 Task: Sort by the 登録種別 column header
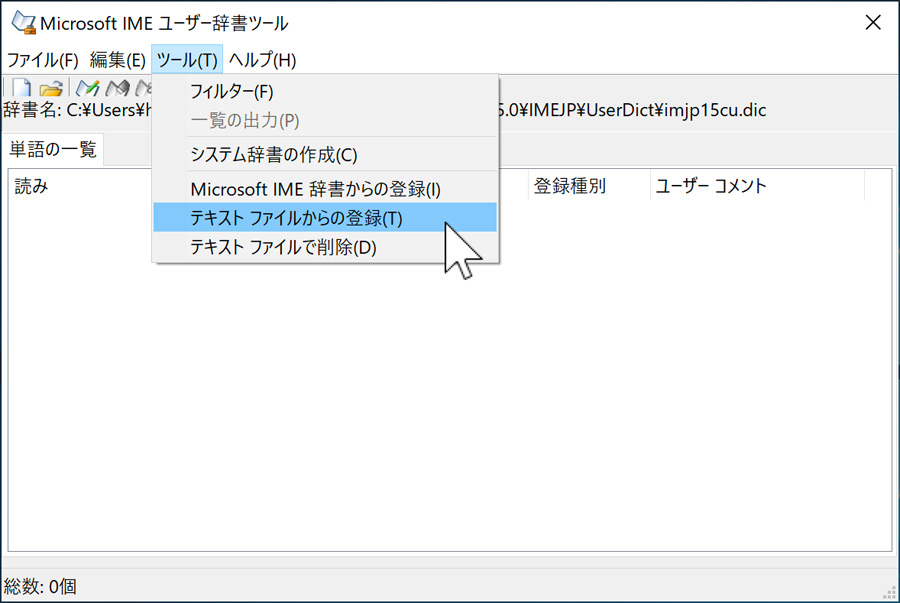(x=589, y=186)
